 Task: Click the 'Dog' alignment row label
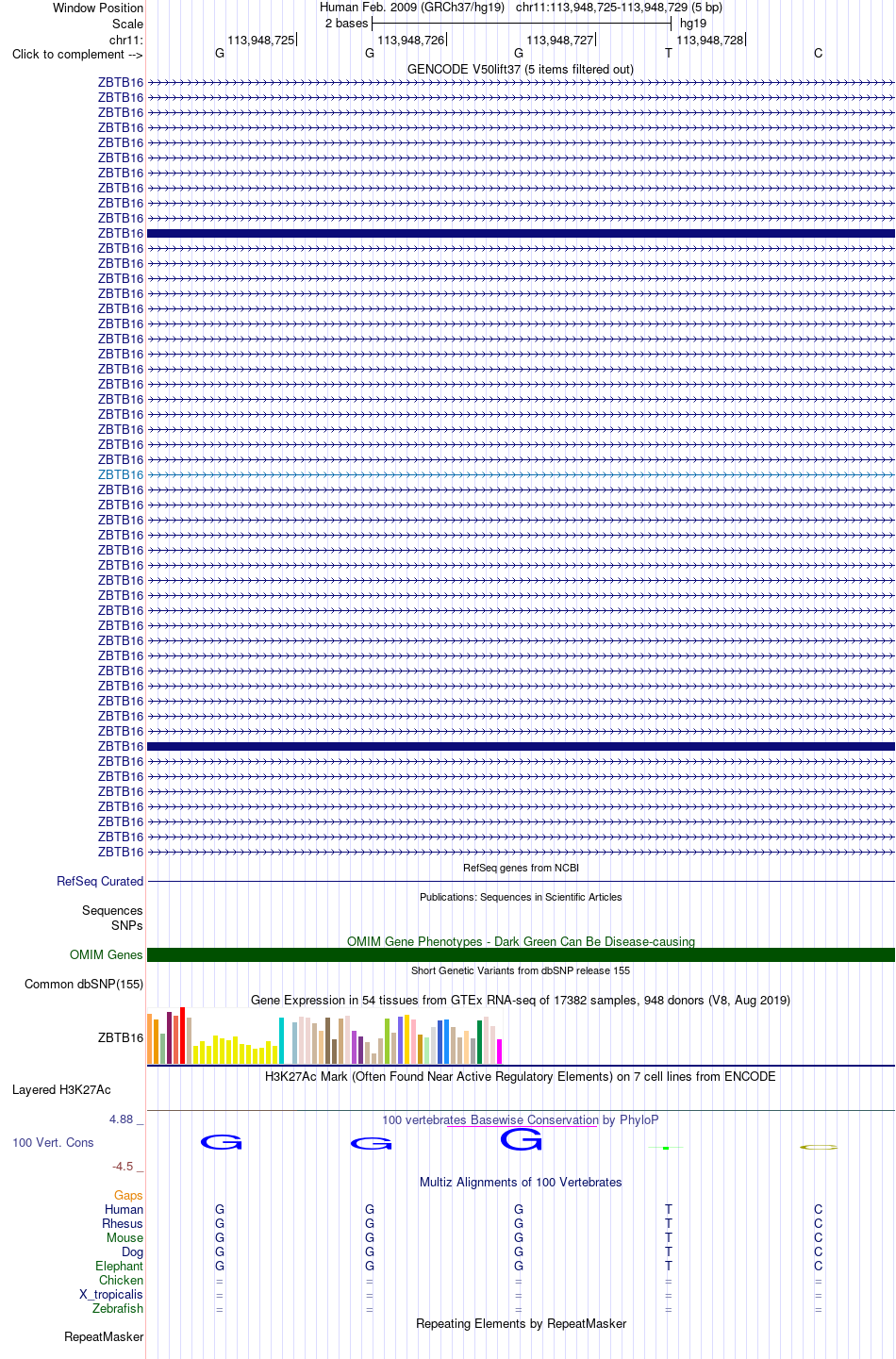point(133,1251)
